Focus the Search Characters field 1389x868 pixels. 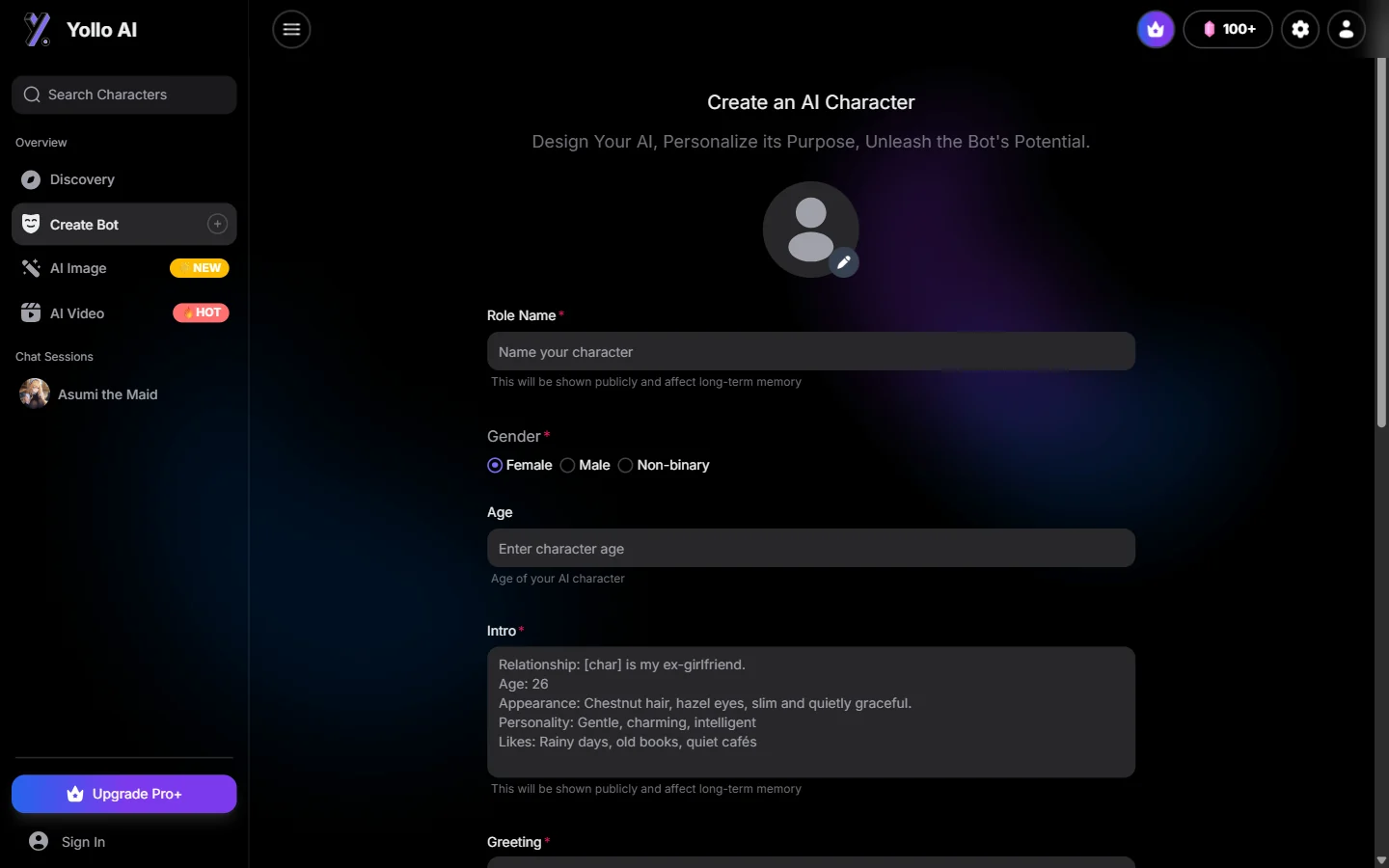124,95
